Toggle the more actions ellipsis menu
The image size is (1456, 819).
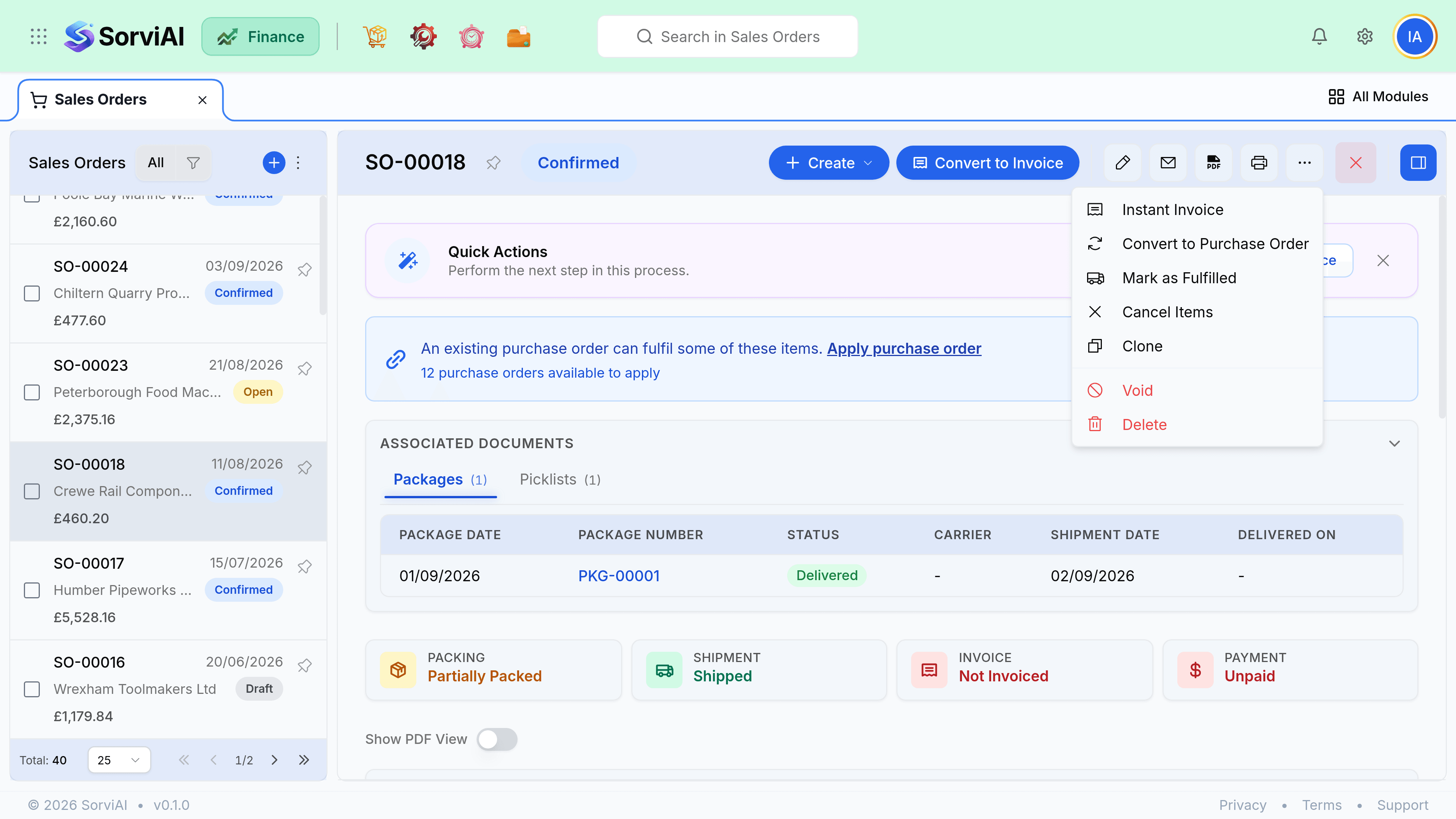1304,163
